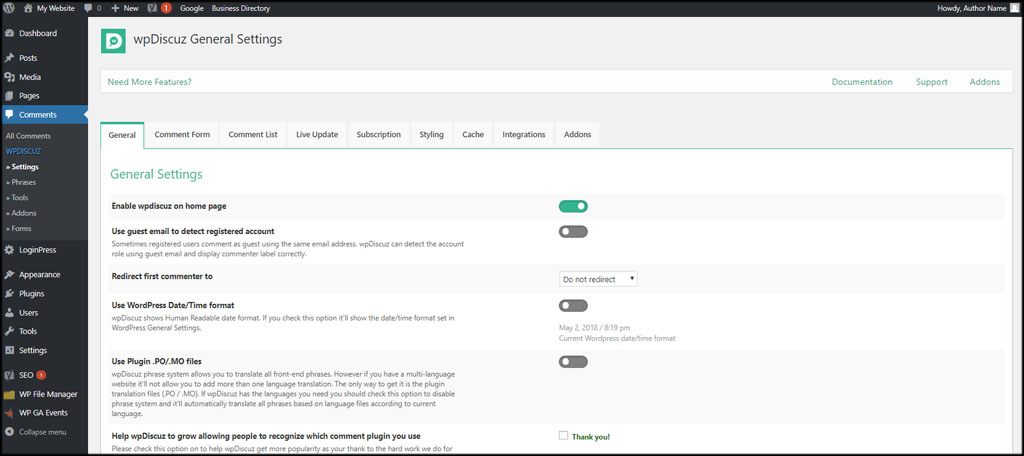Click the Collapse menu arrow icon
This screenshot has width=1024, height=456.
coord(9,432)
